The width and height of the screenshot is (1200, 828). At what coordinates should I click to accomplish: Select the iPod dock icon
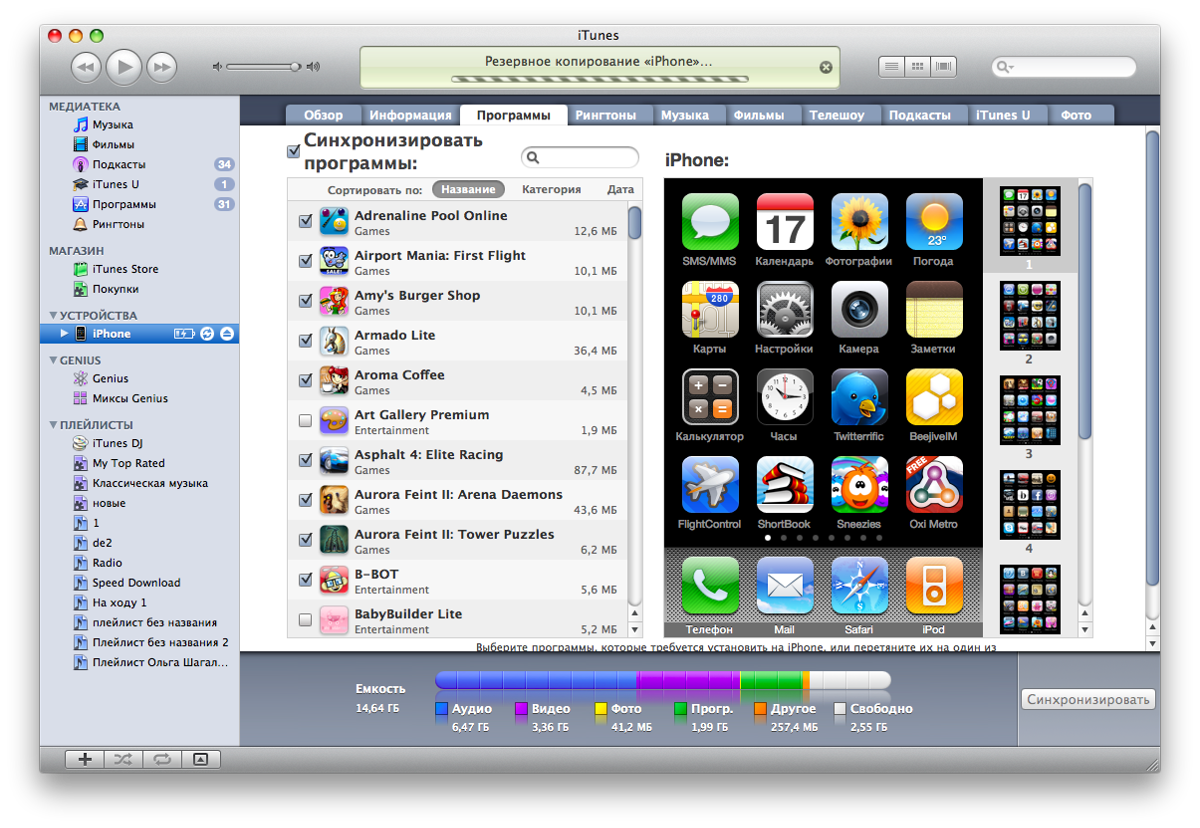pos(934,586)
